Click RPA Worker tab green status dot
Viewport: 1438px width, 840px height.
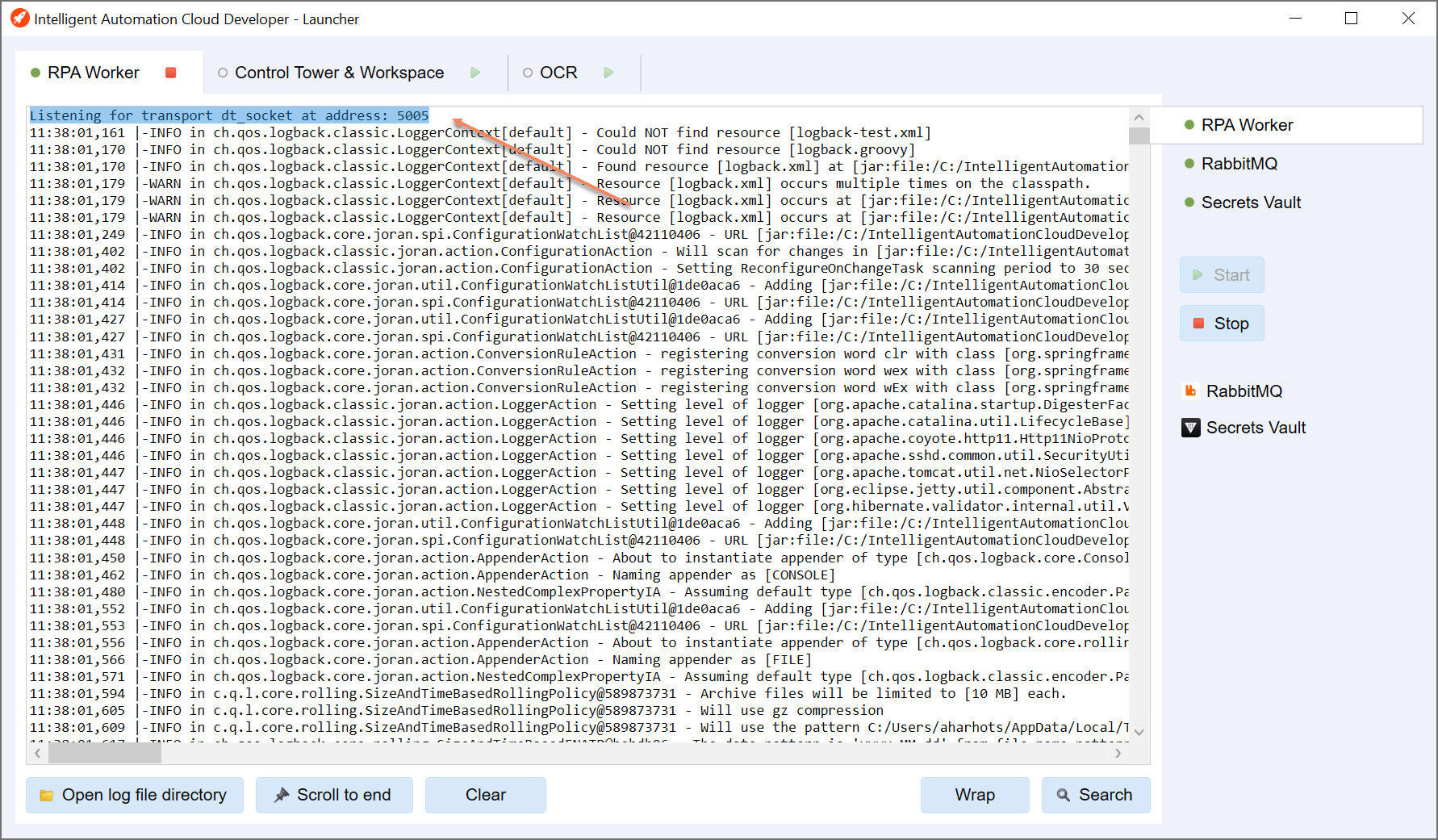coord(36,73)
